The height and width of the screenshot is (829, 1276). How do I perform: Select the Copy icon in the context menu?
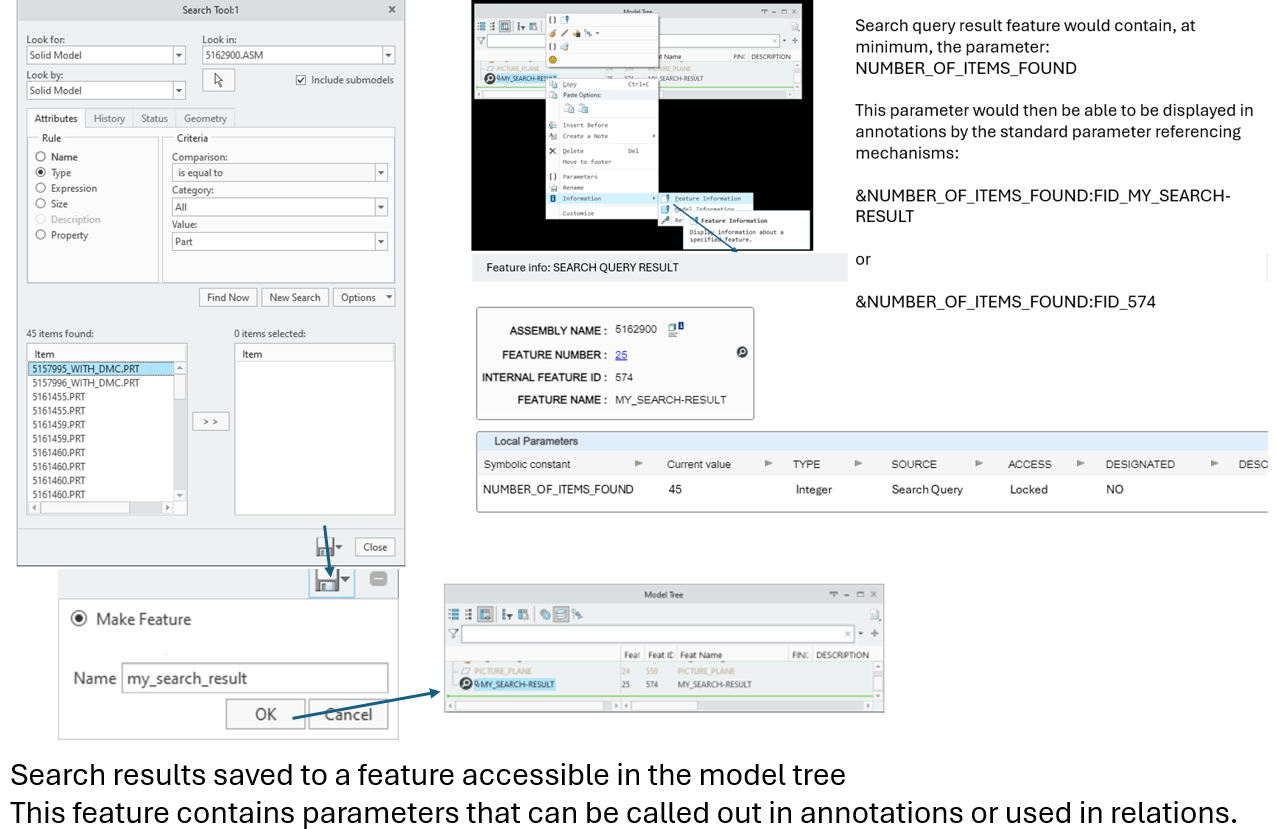[x=552, y=84]
